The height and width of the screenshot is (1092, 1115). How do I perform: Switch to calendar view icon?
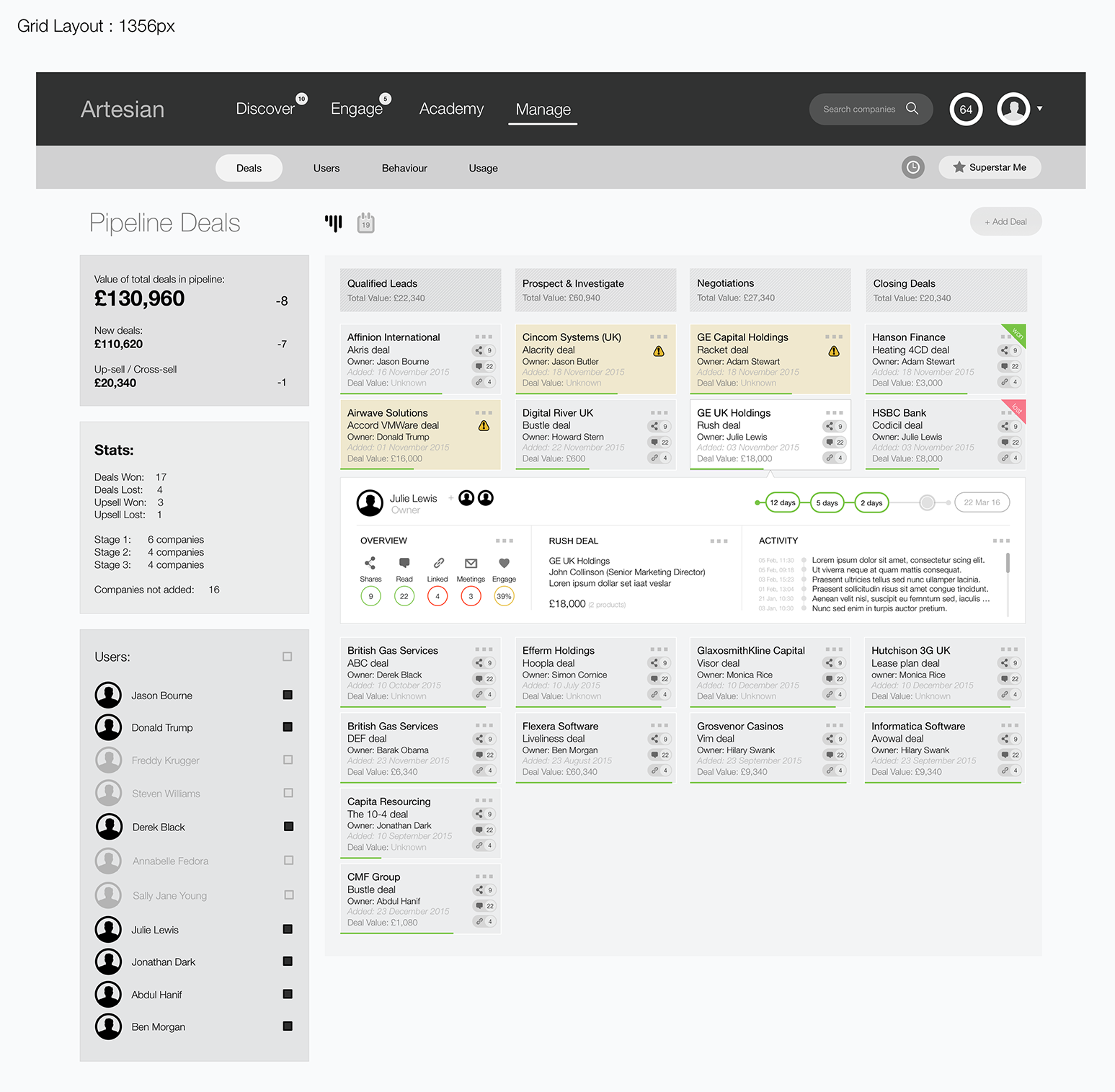click(x=366, y=223)
